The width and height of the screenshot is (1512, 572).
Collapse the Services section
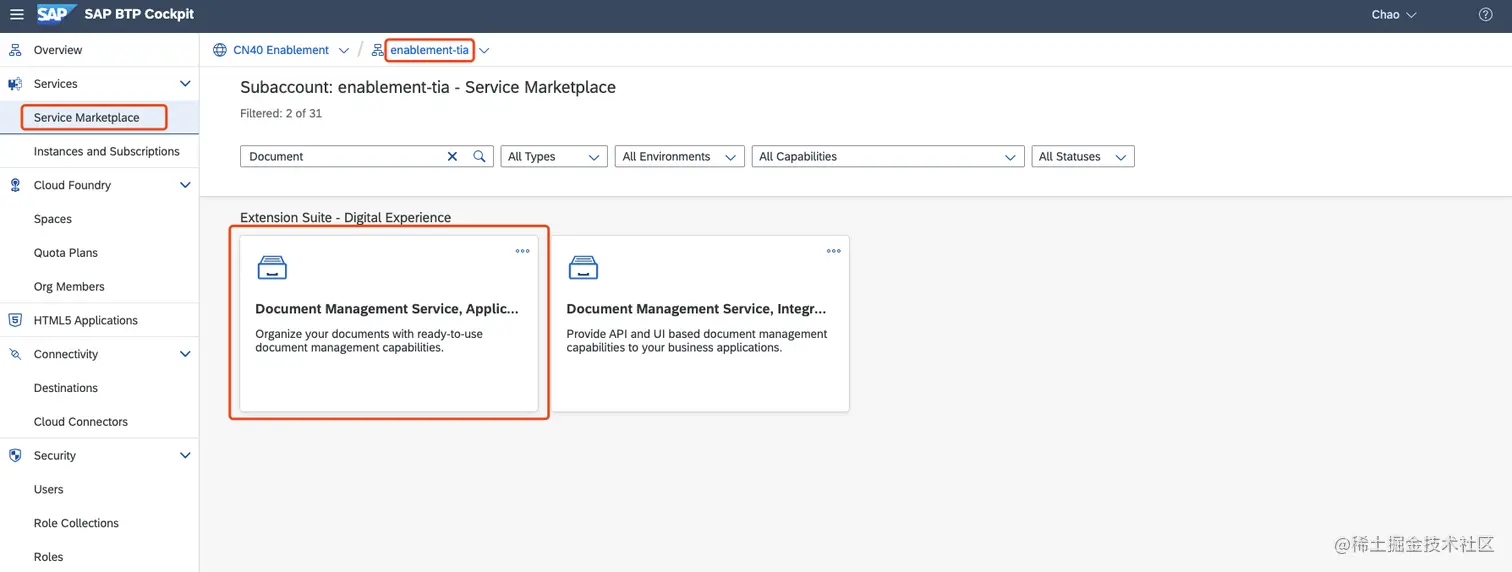(x=185, y=84)
